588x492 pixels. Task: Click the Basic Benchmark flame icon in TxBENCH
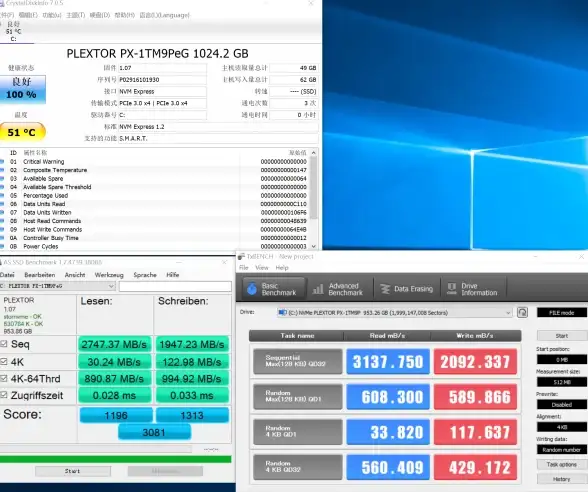[x=252, y=289]
